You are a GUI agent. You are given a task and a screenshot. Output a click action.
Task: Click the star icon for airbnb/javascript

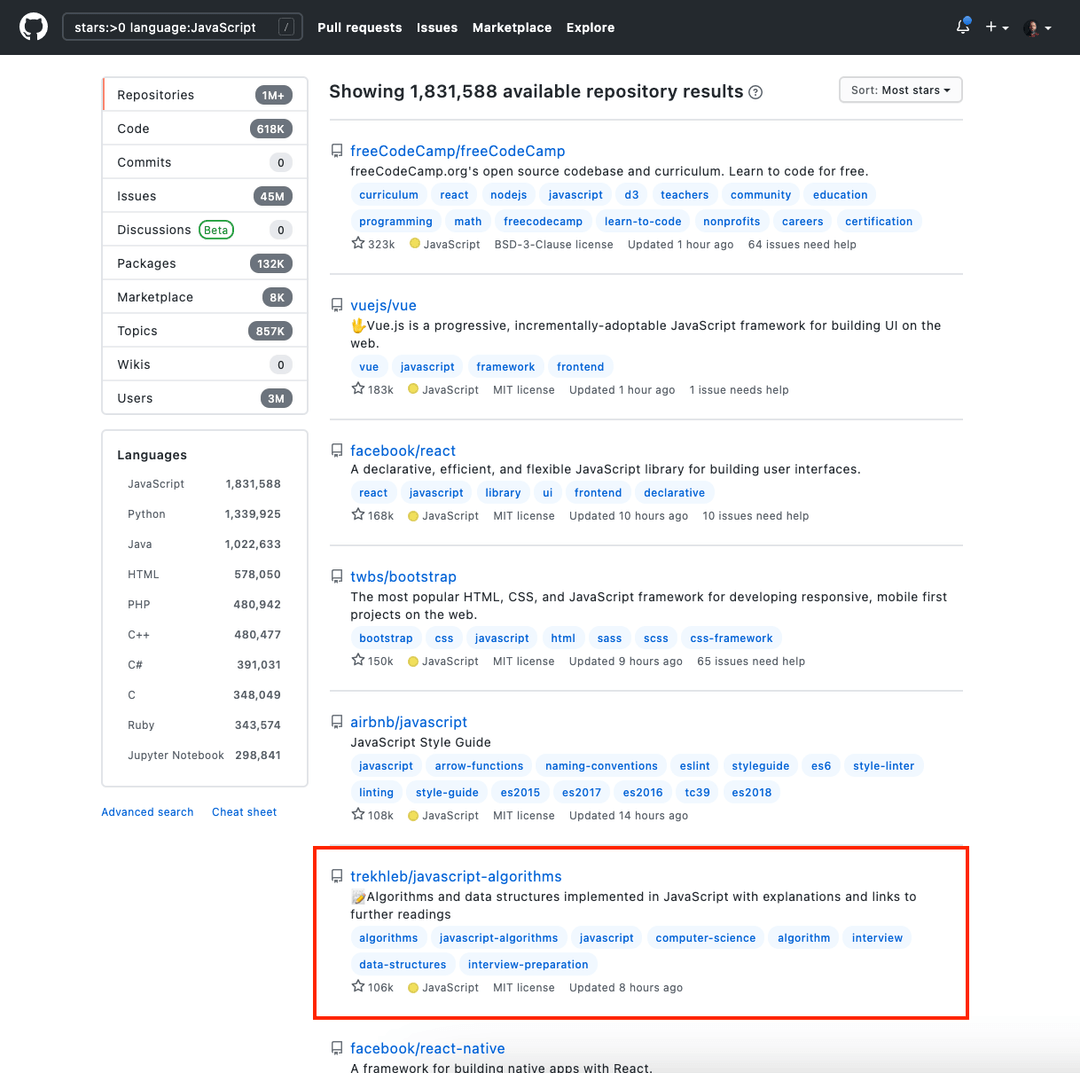click(358, 815)
